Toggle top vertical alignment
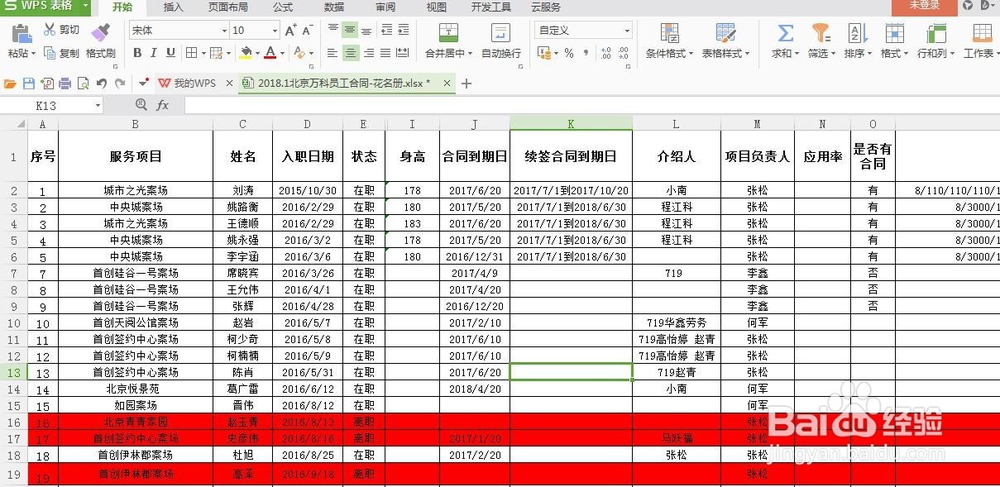 (x=332, y=29)
